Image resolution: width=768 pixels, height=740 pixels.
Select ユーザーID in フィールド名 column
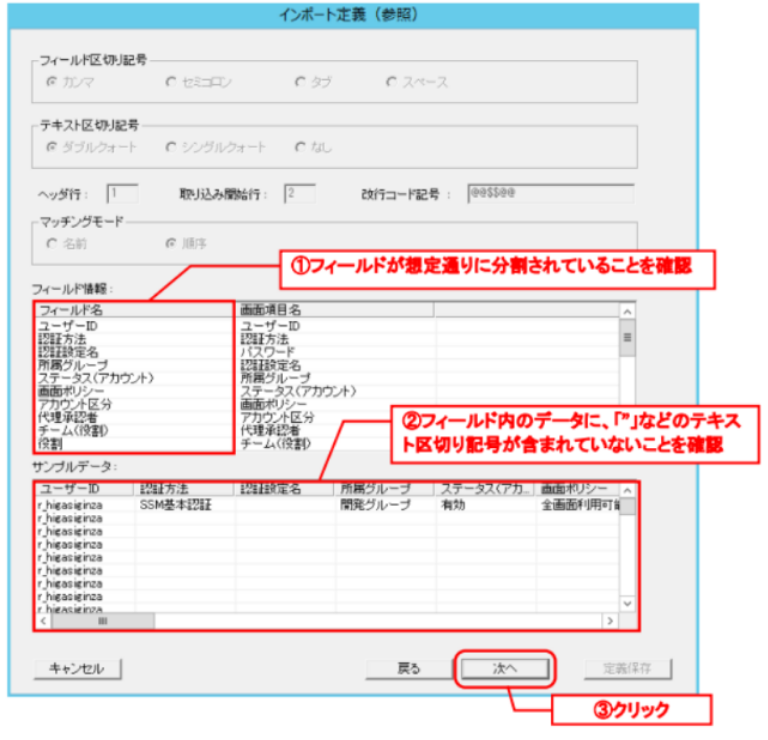tap(68, 326)
